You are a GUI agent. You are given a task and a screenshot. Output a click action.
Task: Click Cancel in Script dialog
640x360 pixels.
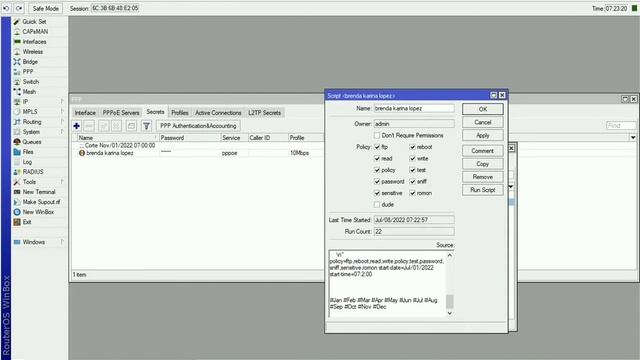(x=483, y=122)
